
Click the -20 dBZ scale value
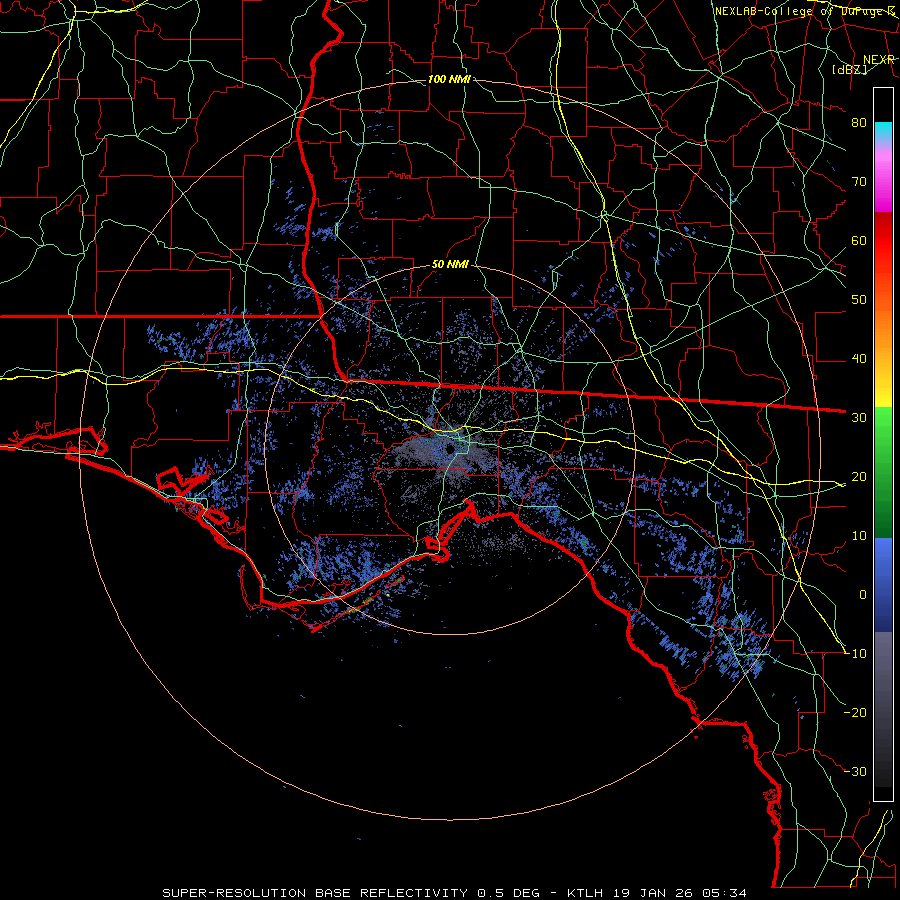(x=855, y=712)
